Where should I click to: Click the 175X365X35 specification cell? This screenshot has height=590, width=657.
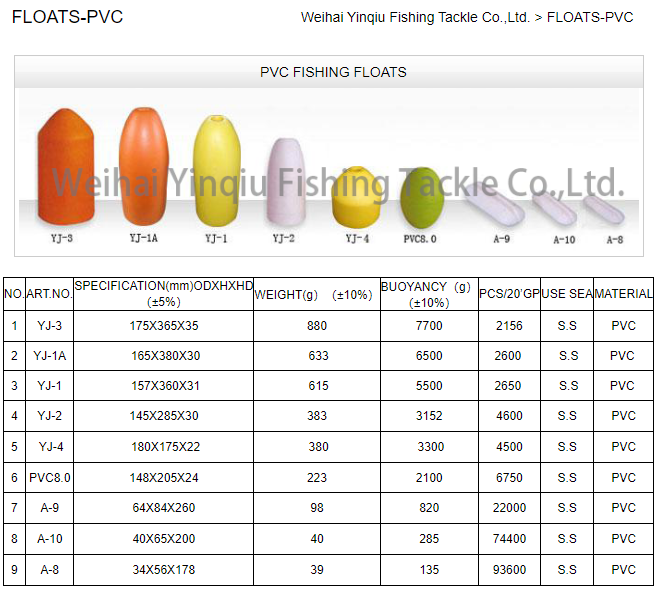coord(163,326)
